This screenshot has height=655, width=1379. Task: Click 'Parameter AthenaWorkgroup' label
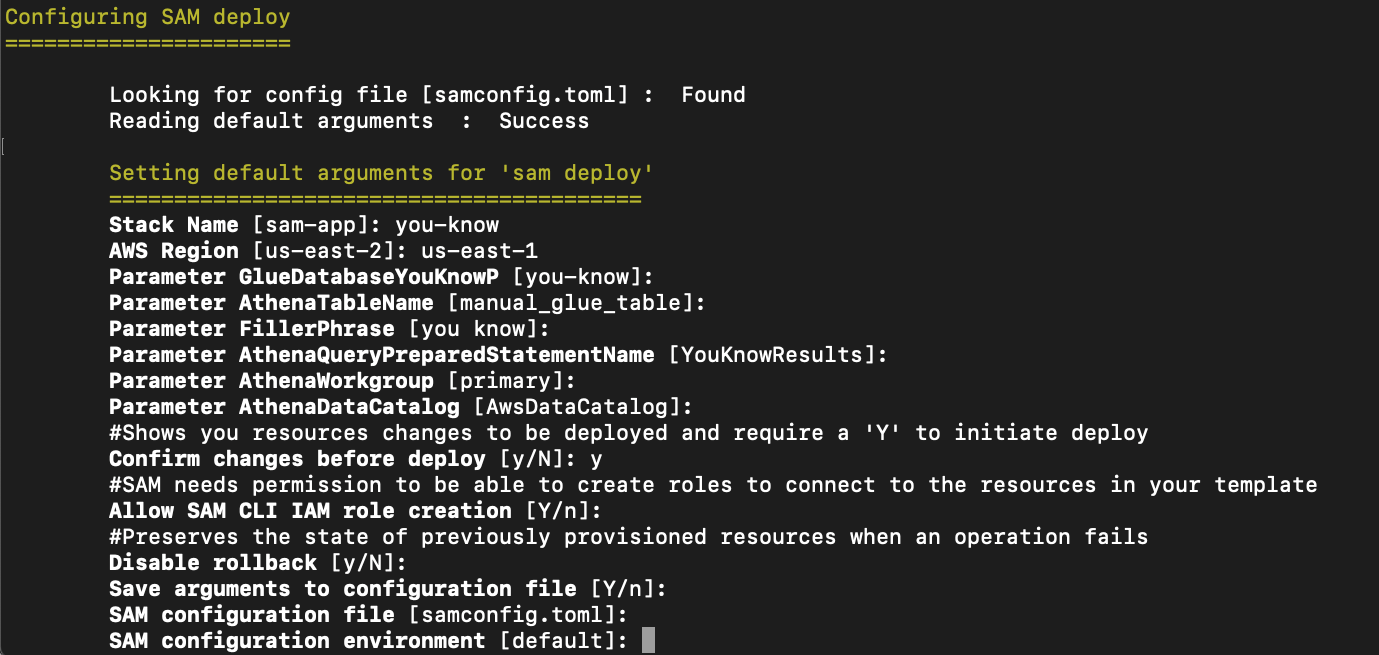(271, 381)
